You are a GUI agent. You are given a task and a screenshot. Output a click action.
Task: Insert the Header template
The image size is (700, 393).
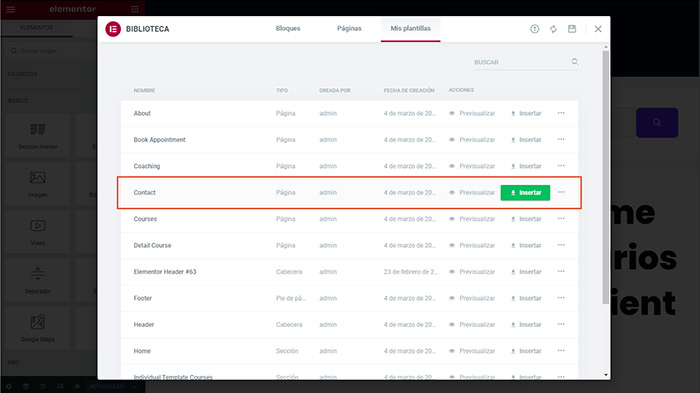[526, 325]
